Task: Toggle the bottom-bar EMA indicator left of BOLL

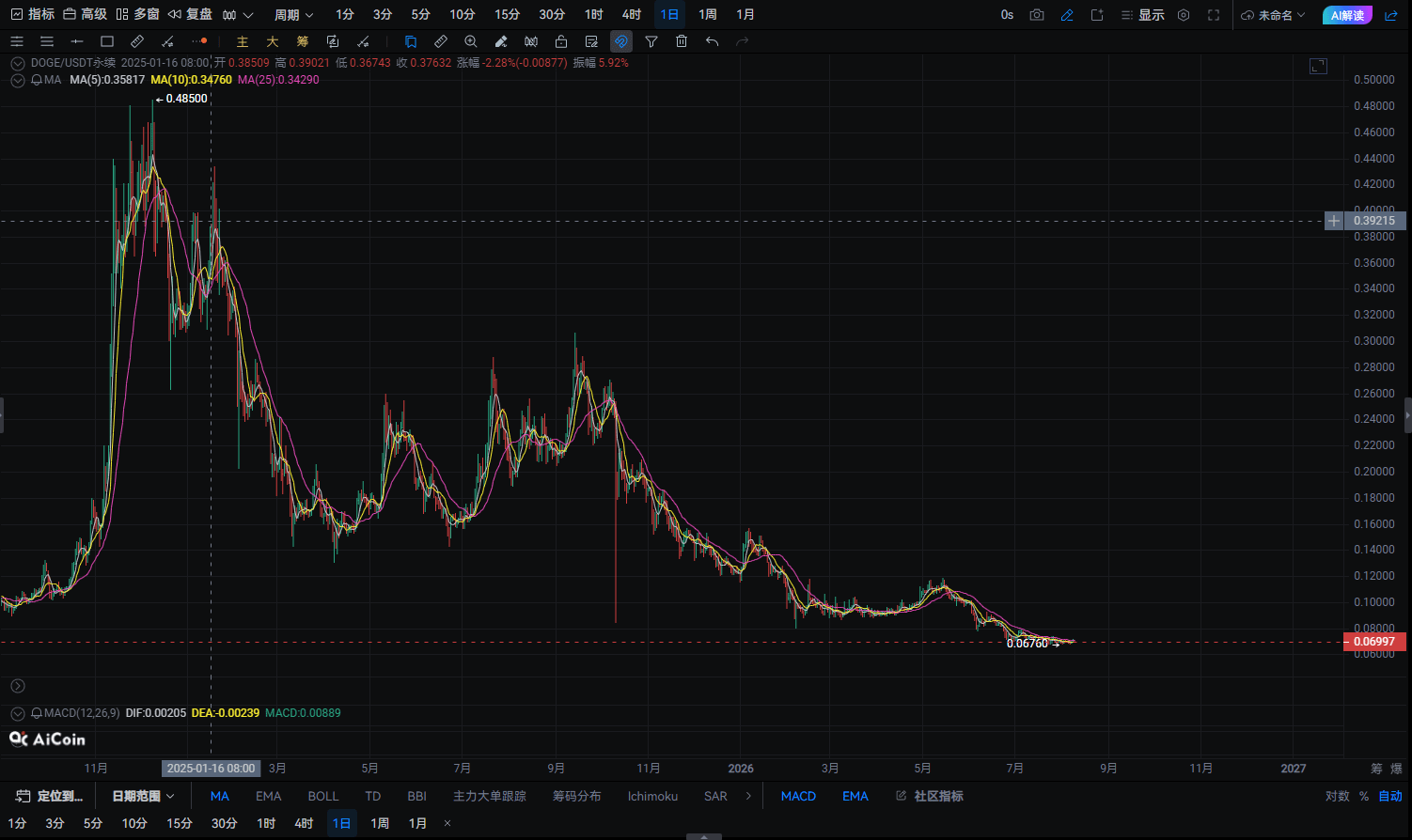Action: tap(269, 796)
